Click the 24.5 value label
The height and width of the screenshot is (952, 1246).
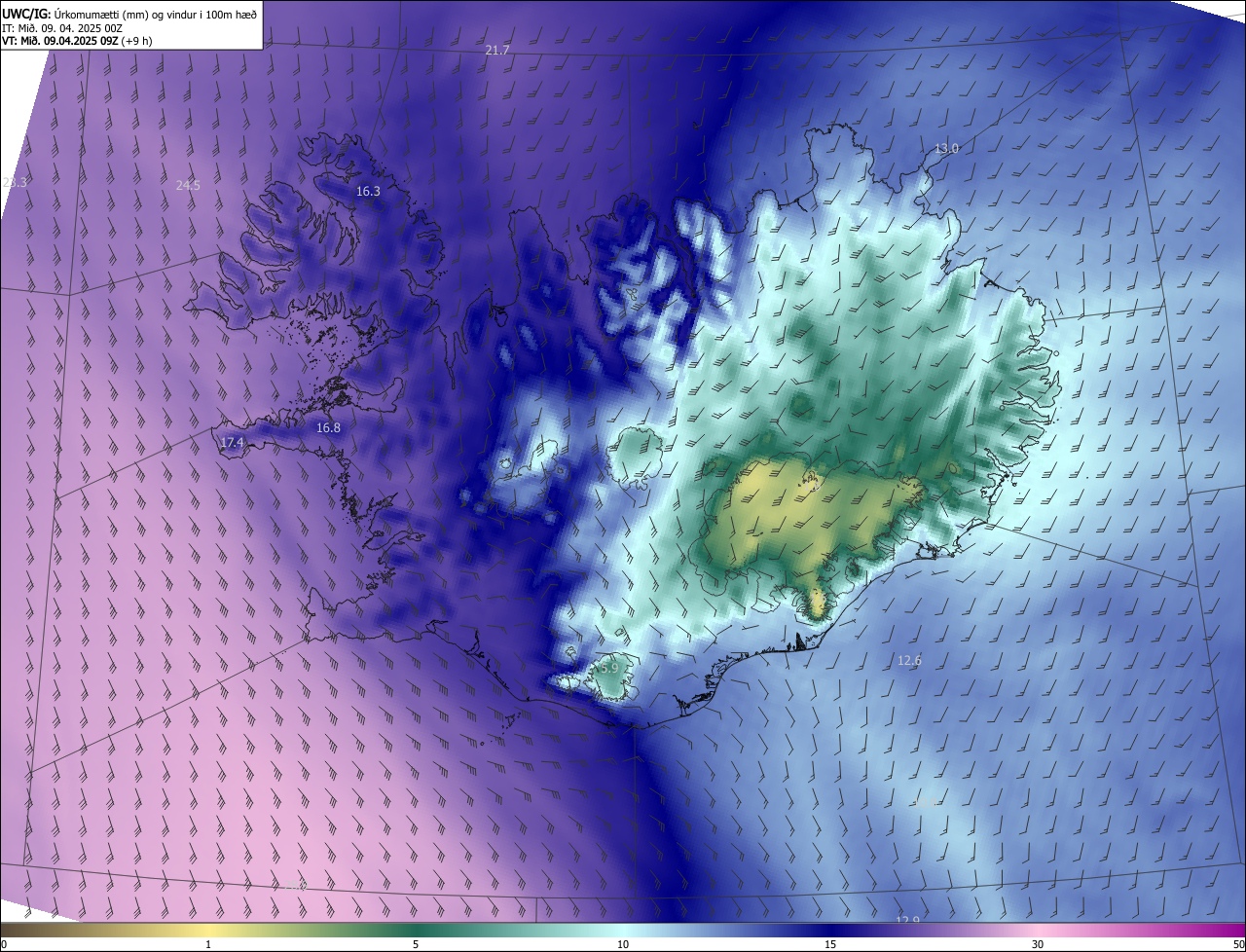(188, 185)
